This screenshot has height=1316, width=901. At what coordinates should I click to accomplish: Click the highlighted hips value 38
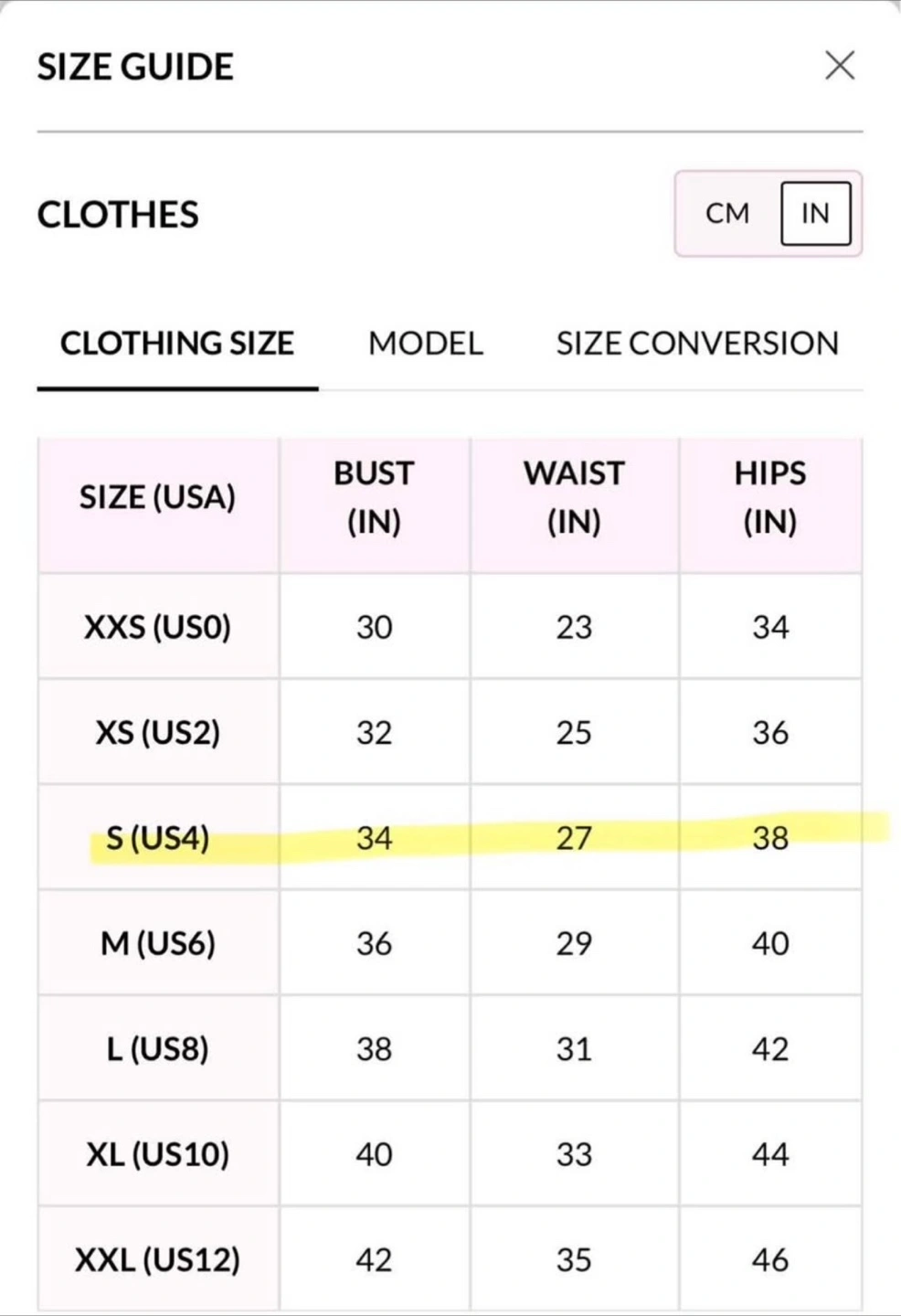point(770,837)
